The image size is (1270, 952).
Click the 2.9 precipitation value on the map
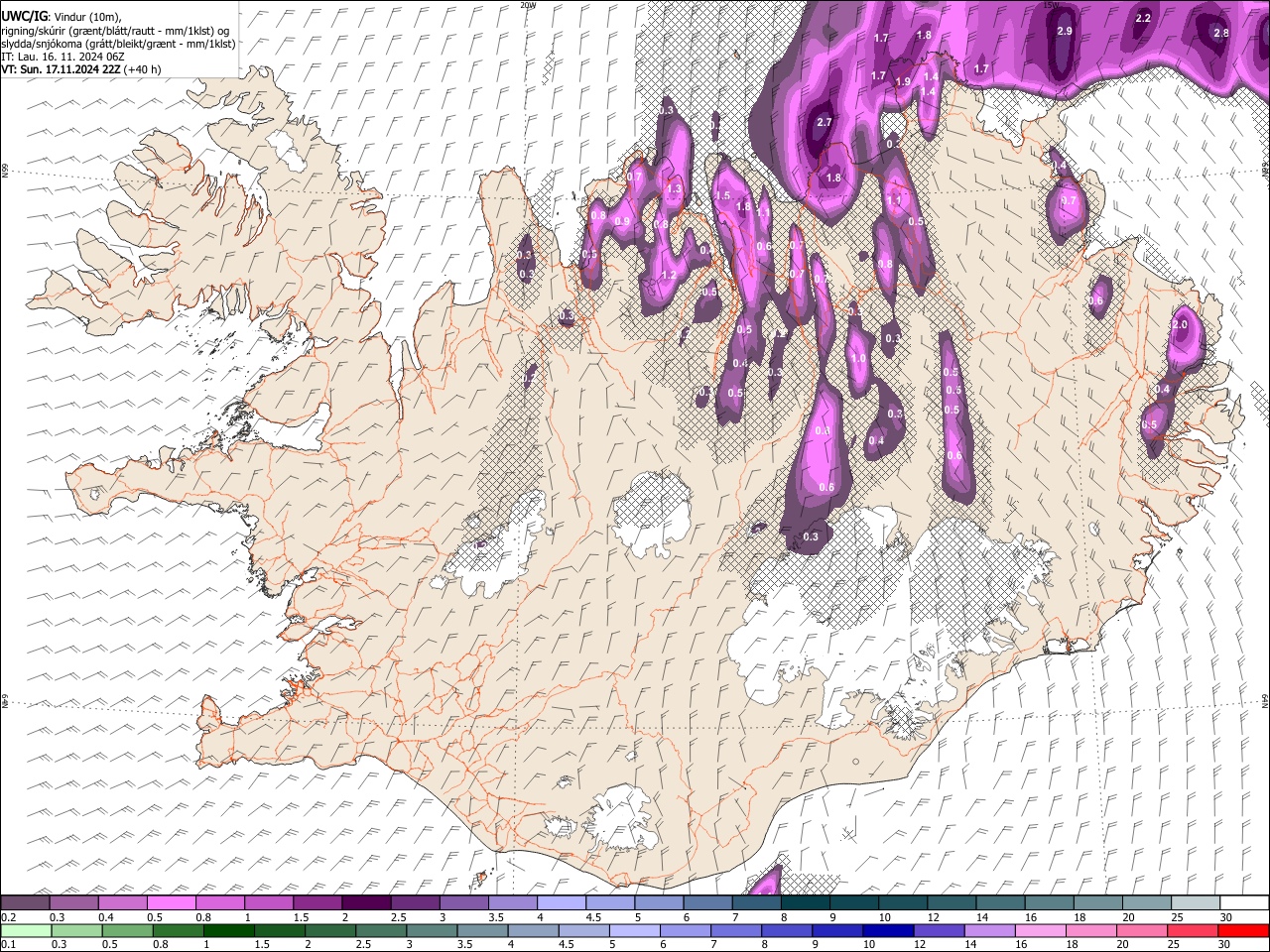[1065, 32]
